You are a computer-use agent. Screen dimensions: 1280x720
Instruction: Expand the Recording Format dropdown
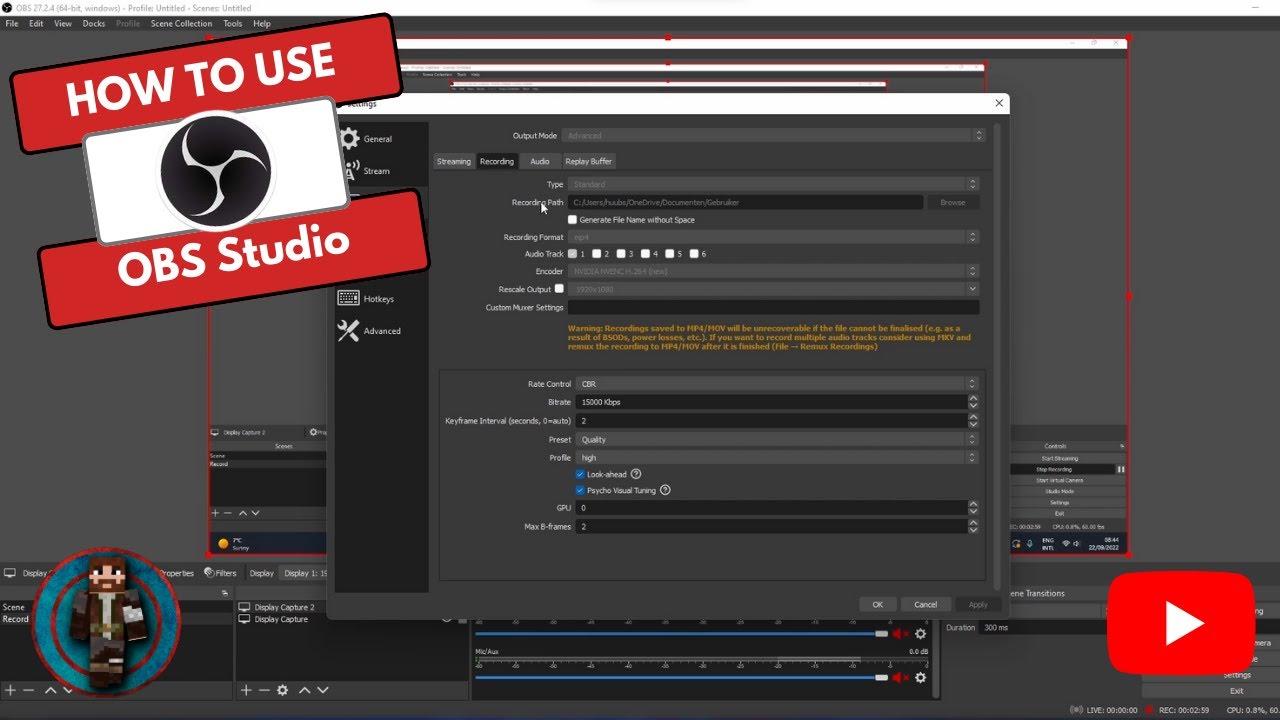coord(772,237)
